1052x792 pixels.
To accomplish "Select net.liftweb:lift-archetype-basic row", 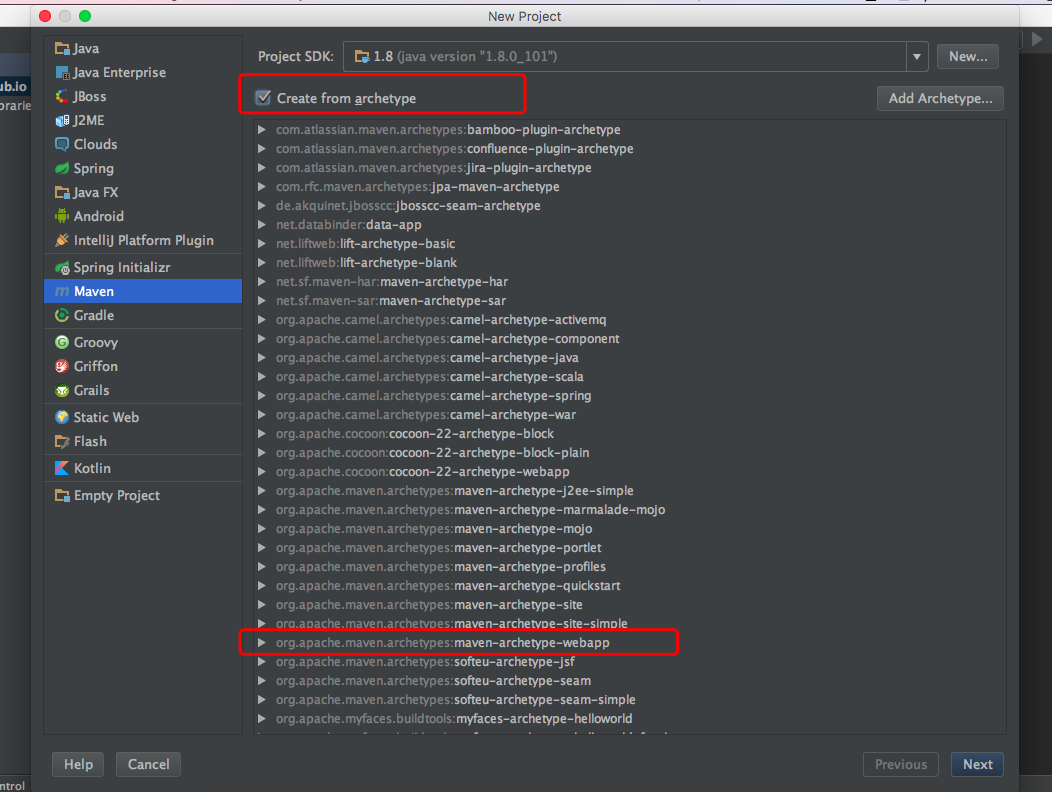I will point(629,244).
